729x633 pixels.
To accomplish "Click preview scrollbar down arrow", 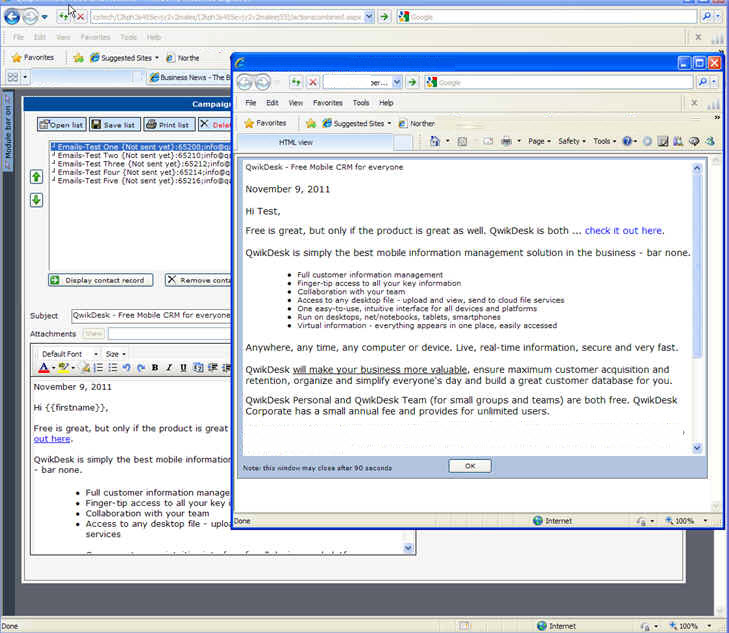I will (697, 448).
